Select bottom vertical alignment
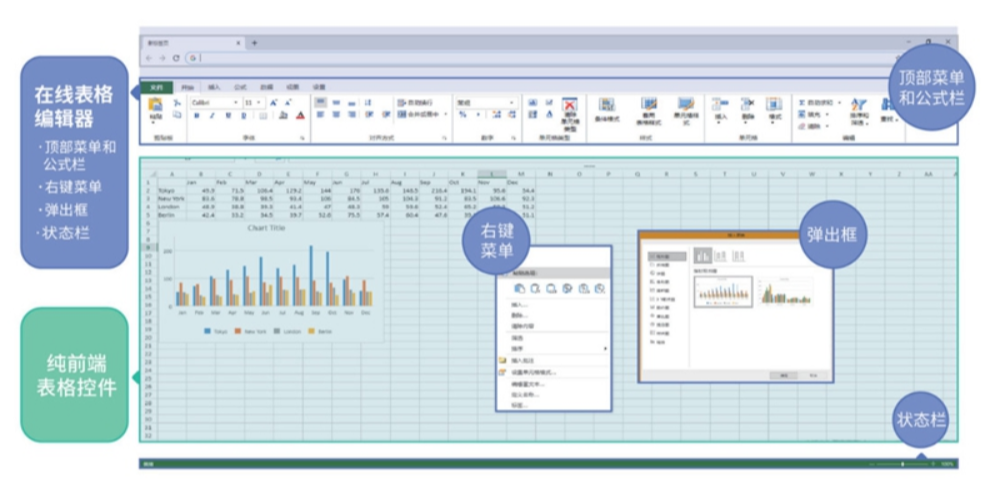The height and width of the screenshot is (486, 999). pos(352,103)
